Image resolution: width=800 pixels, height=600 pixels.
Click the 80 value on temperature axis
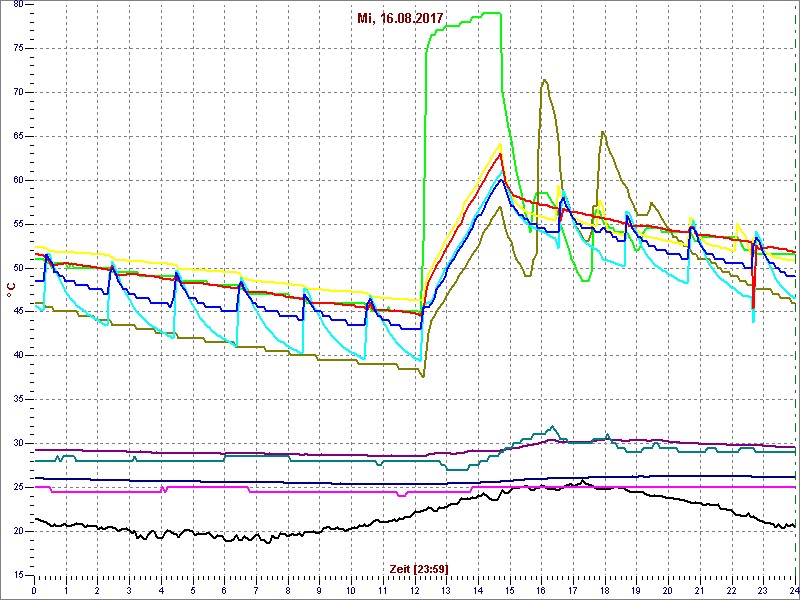pos(17,4)
